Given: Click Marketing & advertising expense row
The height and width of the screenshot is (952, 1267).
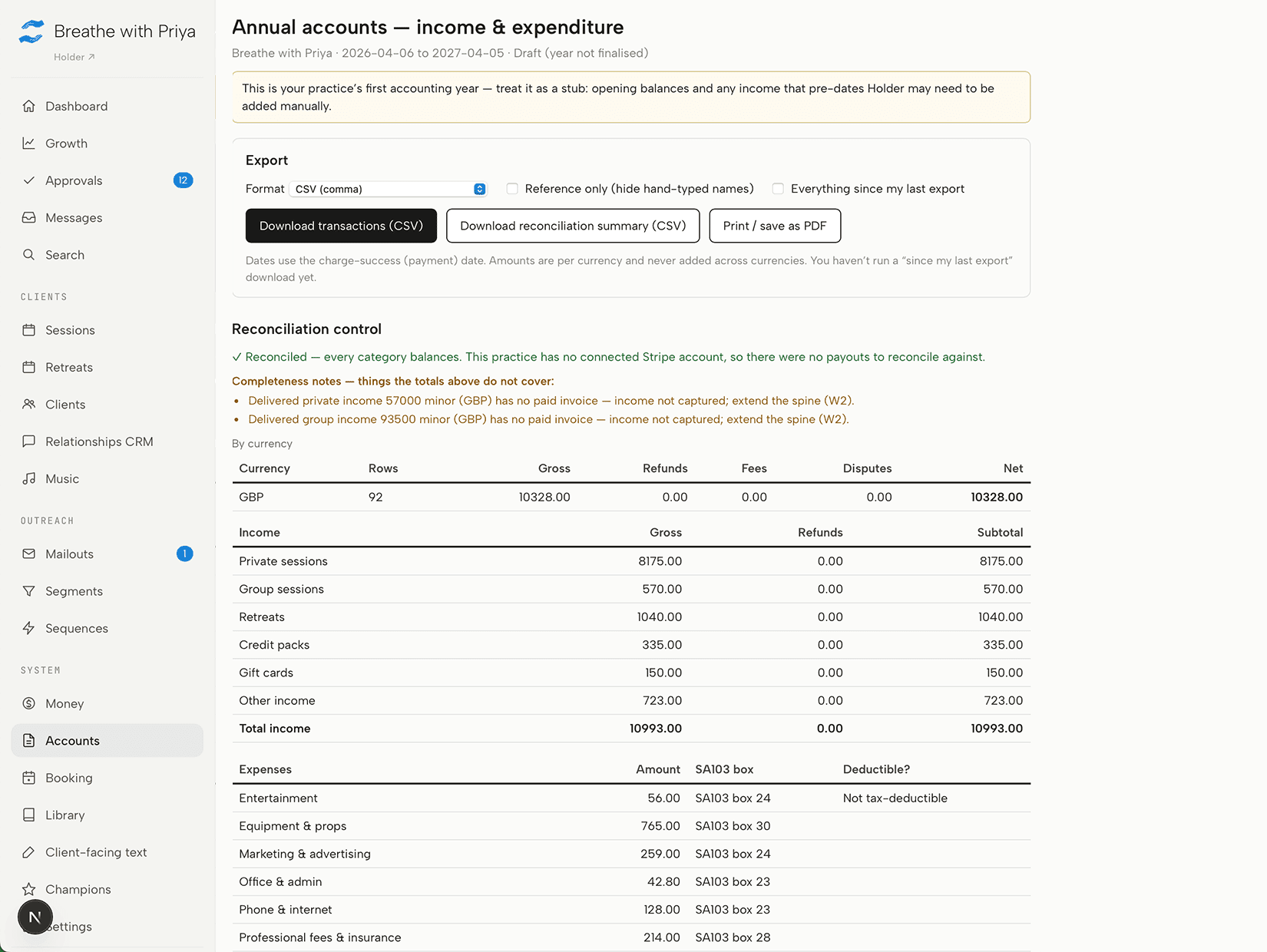Looking at the screenshot, I should pos(631,854).
